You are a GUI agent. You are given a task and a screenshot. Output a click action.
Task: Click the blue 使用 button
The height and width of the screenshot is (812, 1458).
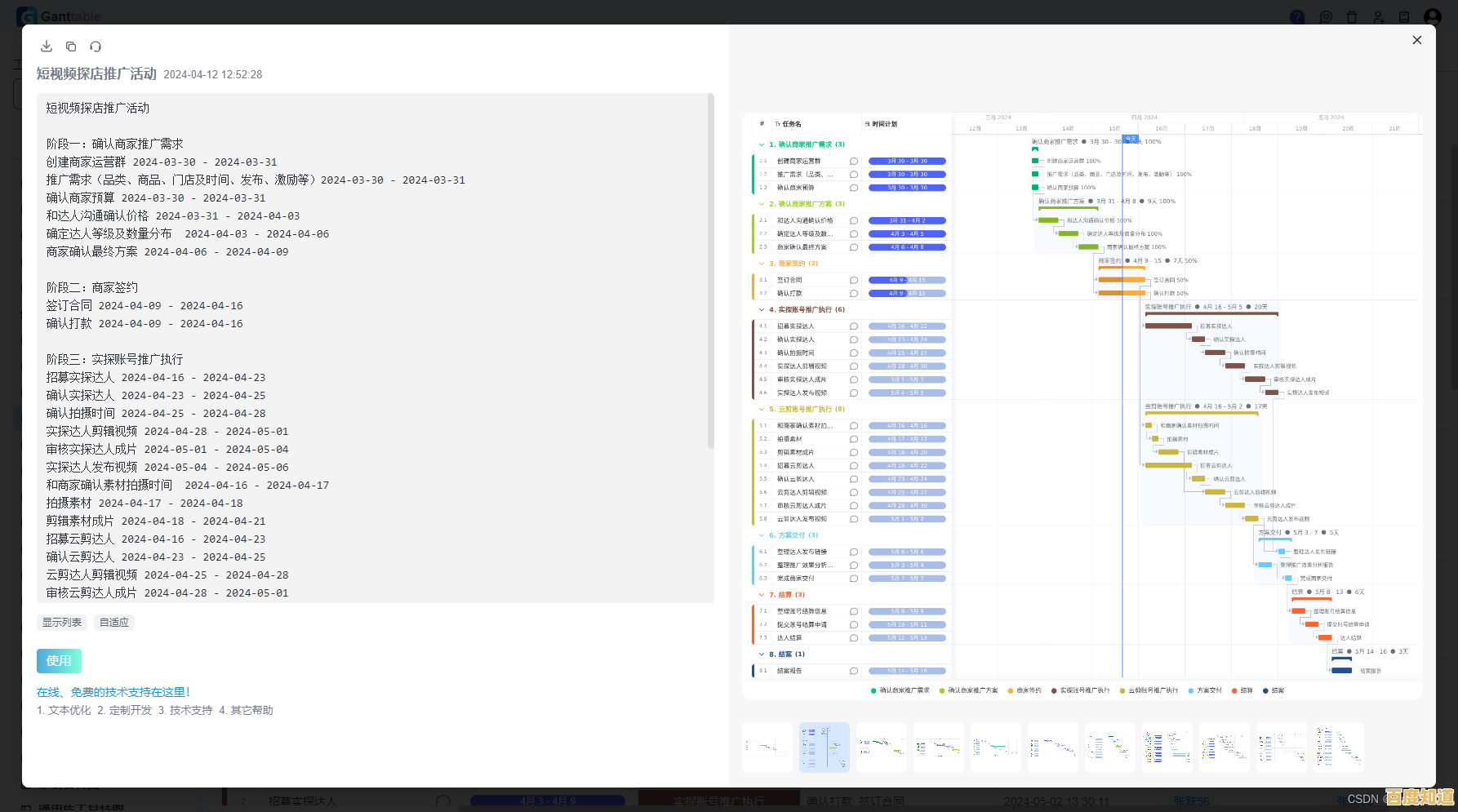coord(59,661)
